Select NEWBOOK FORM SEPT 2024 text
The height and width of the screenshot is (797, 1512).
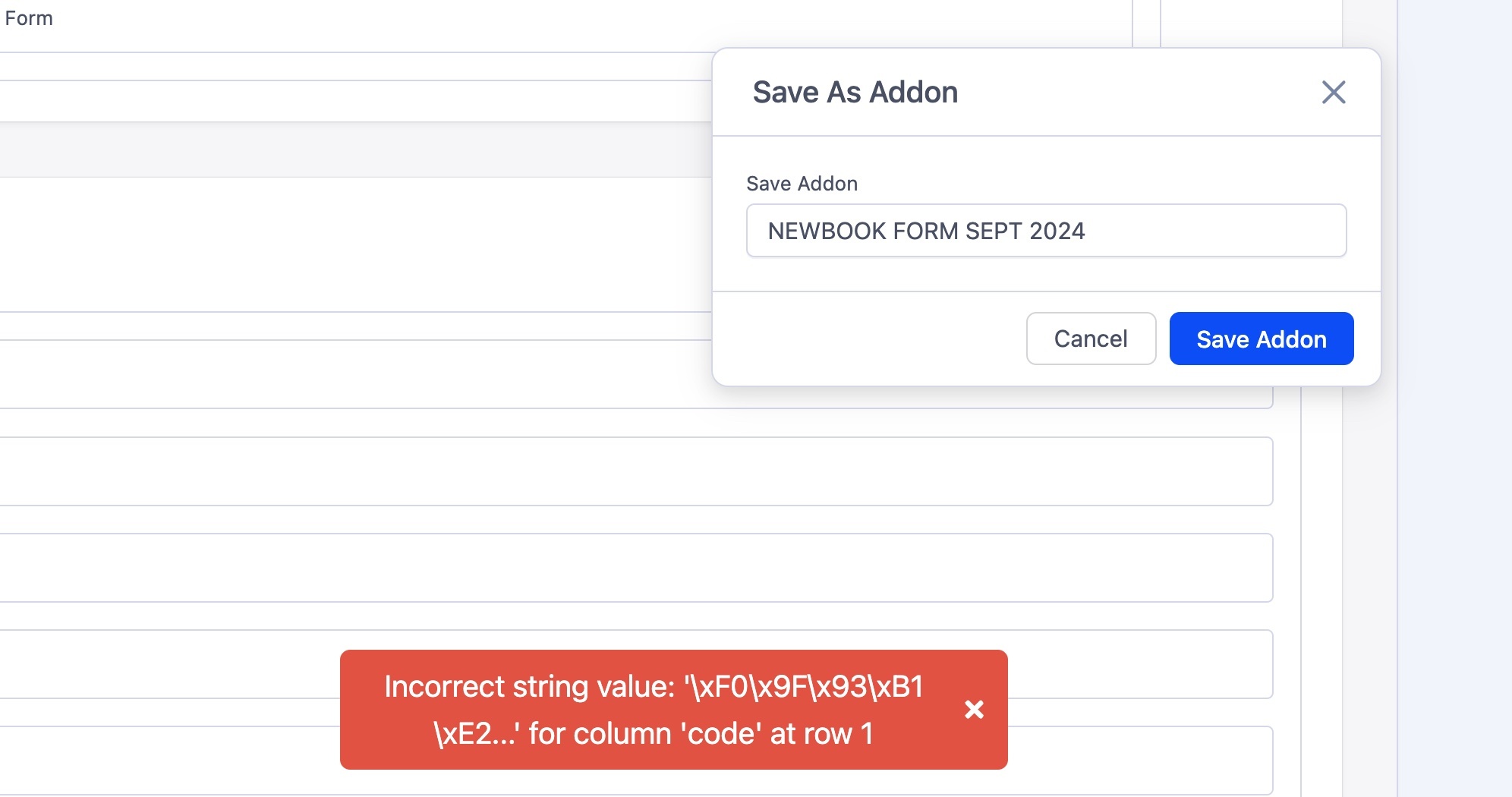[926, 231]
